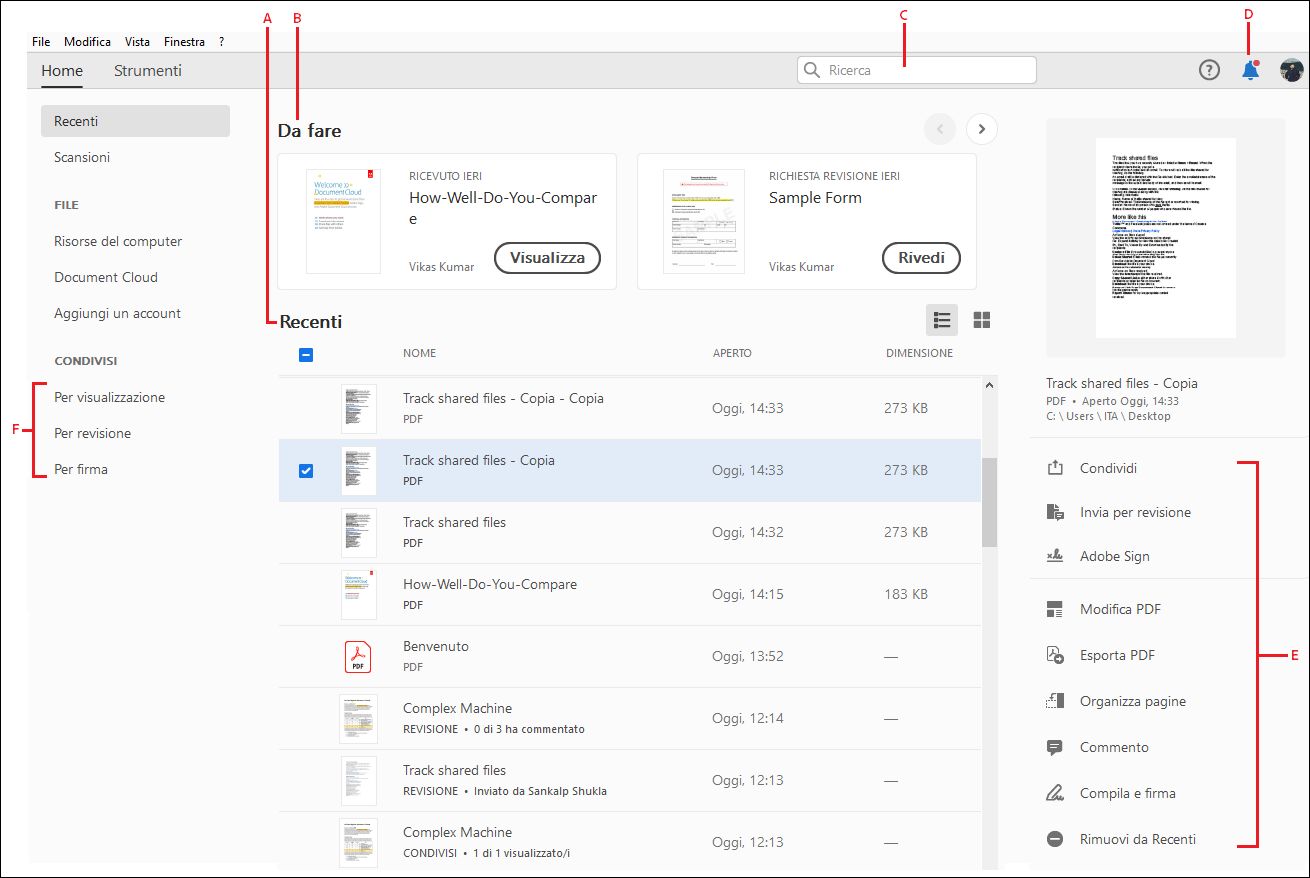Select Recenti in the sidebar
The image size is (1310, 878).
(135, 121)
